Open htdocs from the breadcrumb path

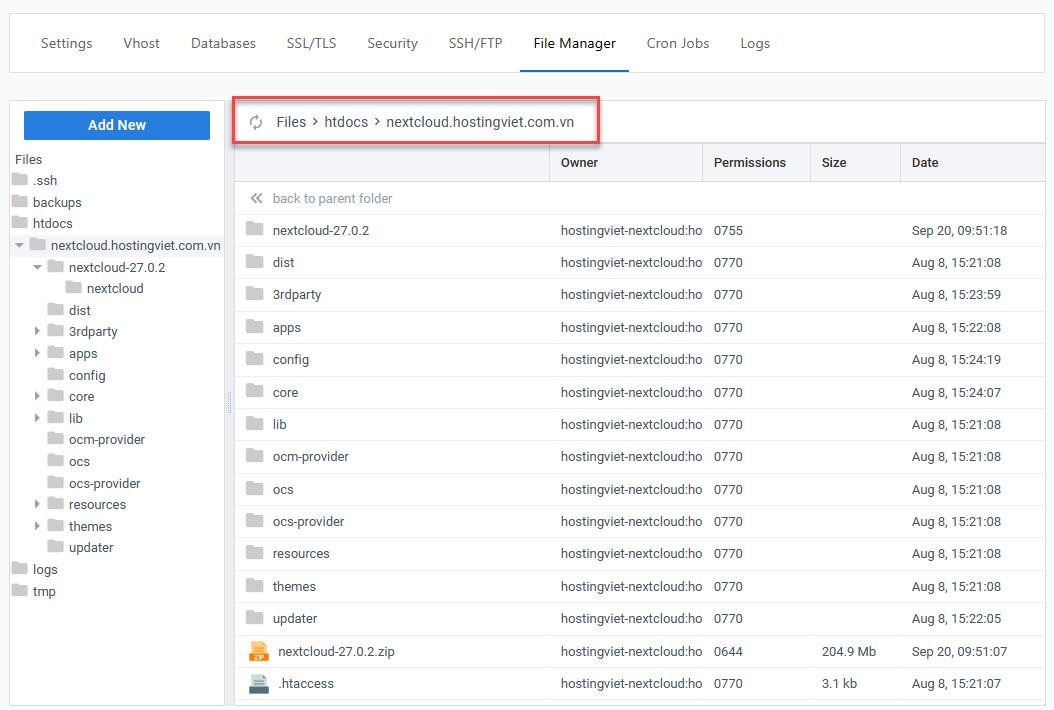345,121
